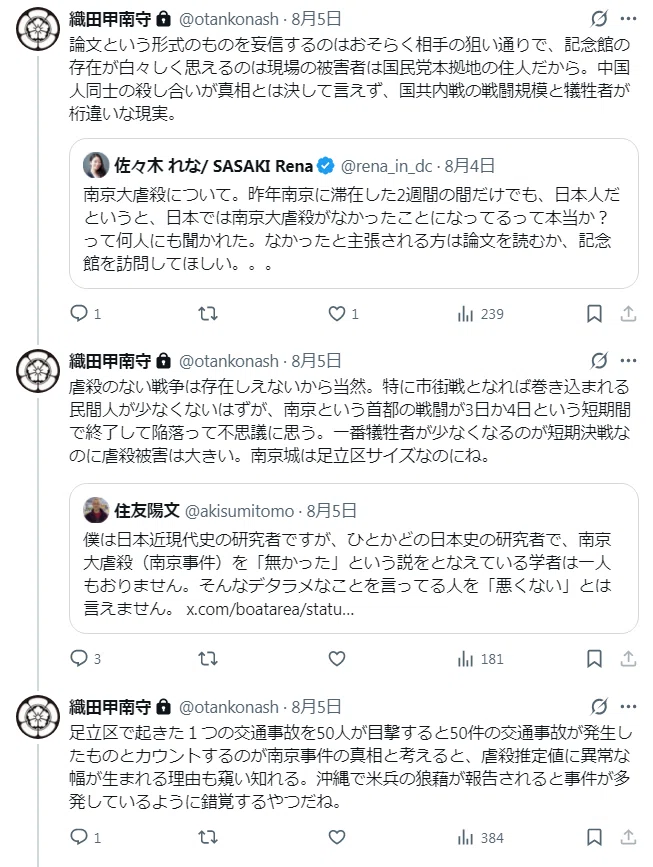Like the second tweet about 虐殺のない戦争

coord(337,659)
